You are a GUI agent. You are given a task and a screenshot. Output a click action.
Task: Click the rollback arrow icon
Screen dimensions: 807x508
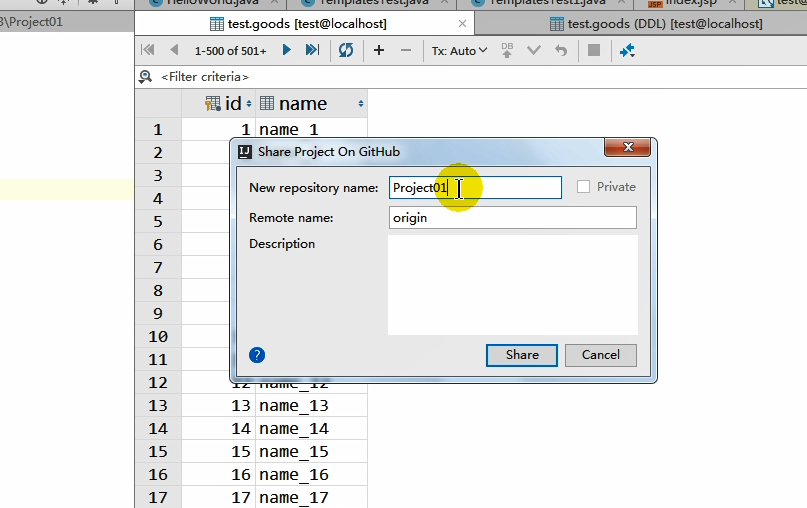click(561, 50)
